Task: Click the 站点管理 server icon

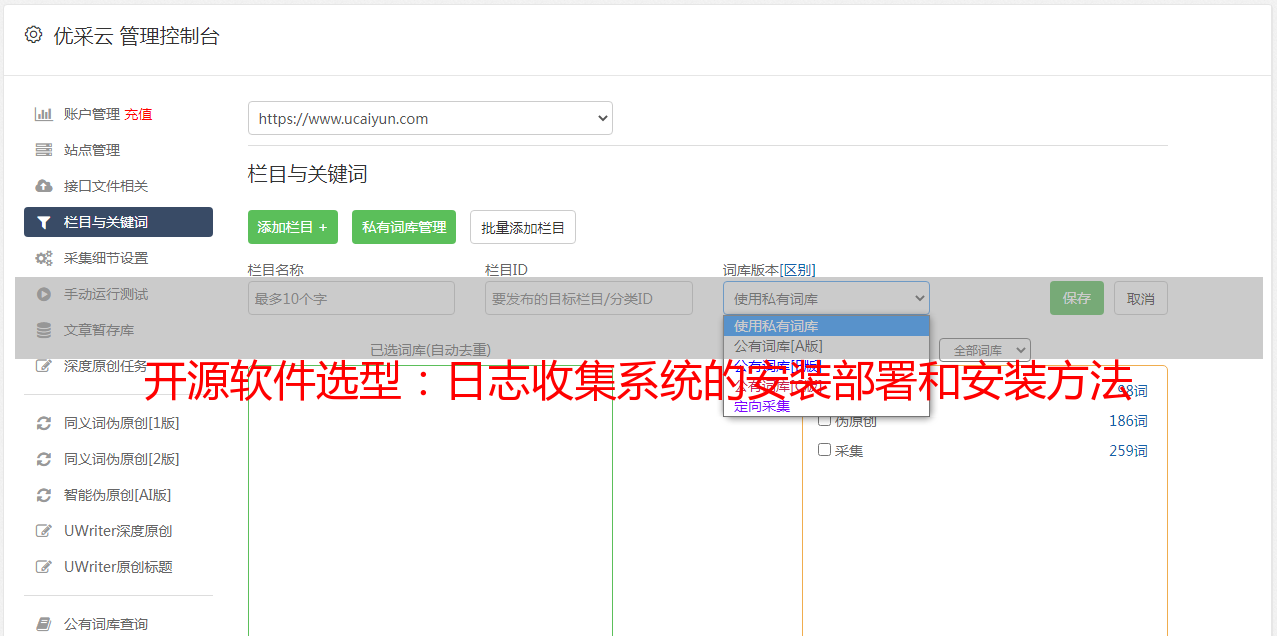Action: (x=44, y=150)
